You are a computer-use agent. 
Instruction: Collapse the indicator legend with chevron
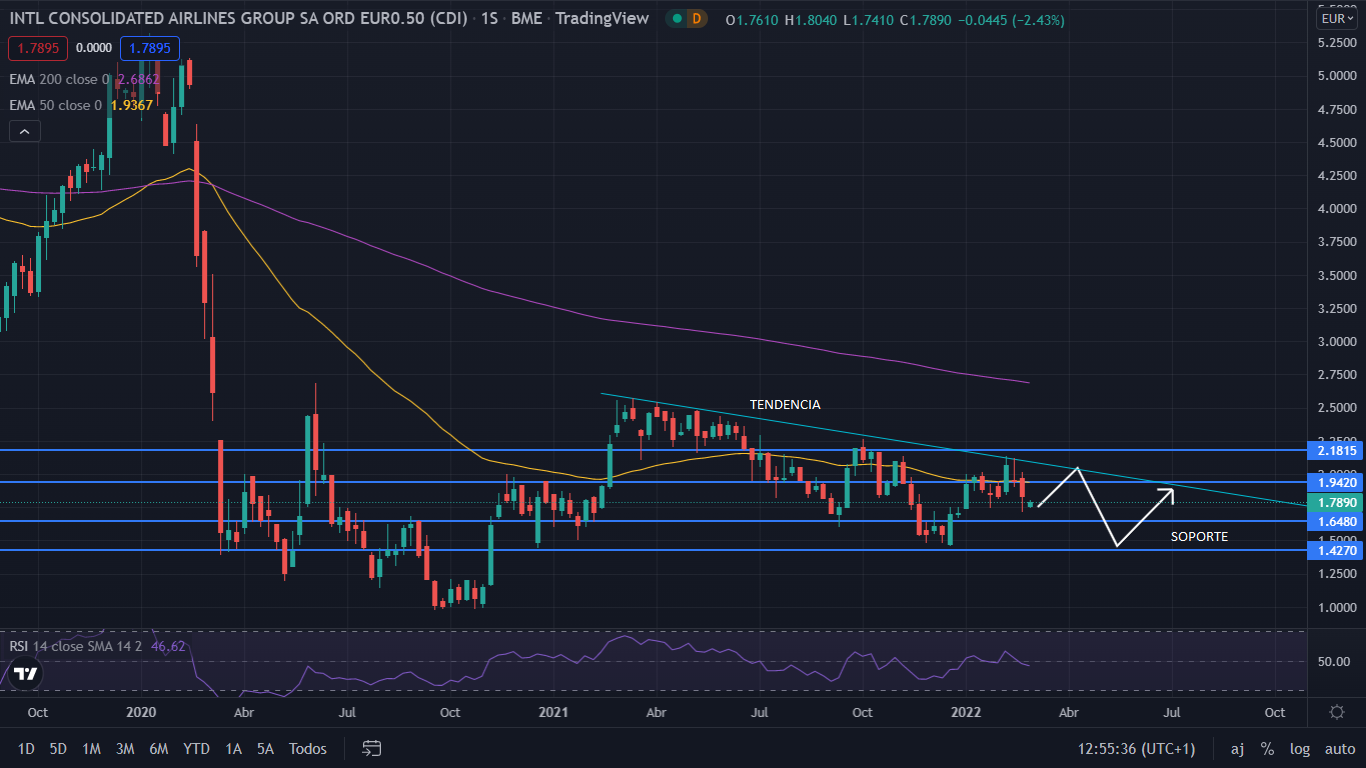[x=25, y=131]
